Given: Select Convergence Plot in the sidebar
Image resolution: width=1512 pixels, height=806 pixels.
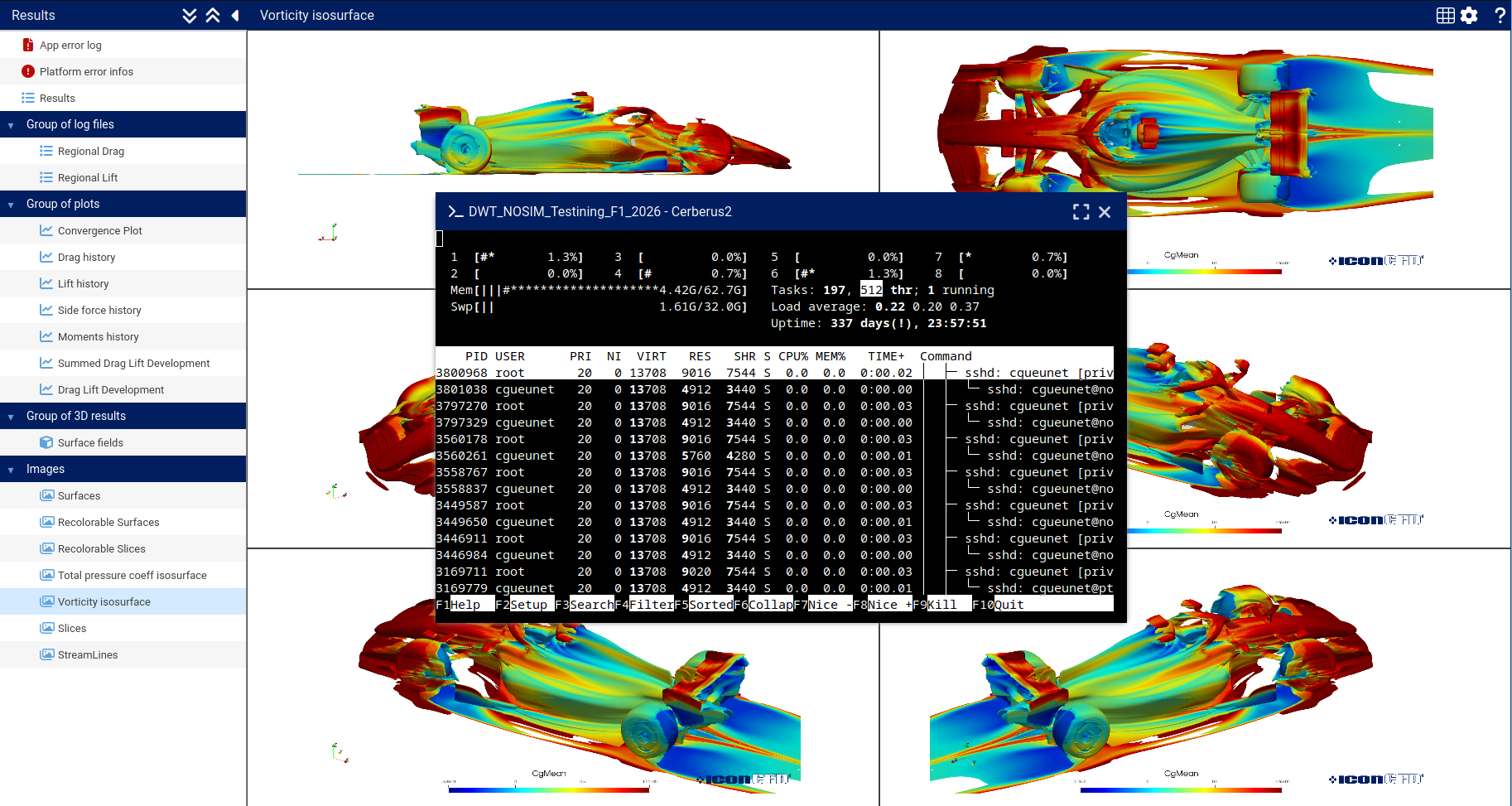Looking at the screenshot, I should [x=99, y=231].
